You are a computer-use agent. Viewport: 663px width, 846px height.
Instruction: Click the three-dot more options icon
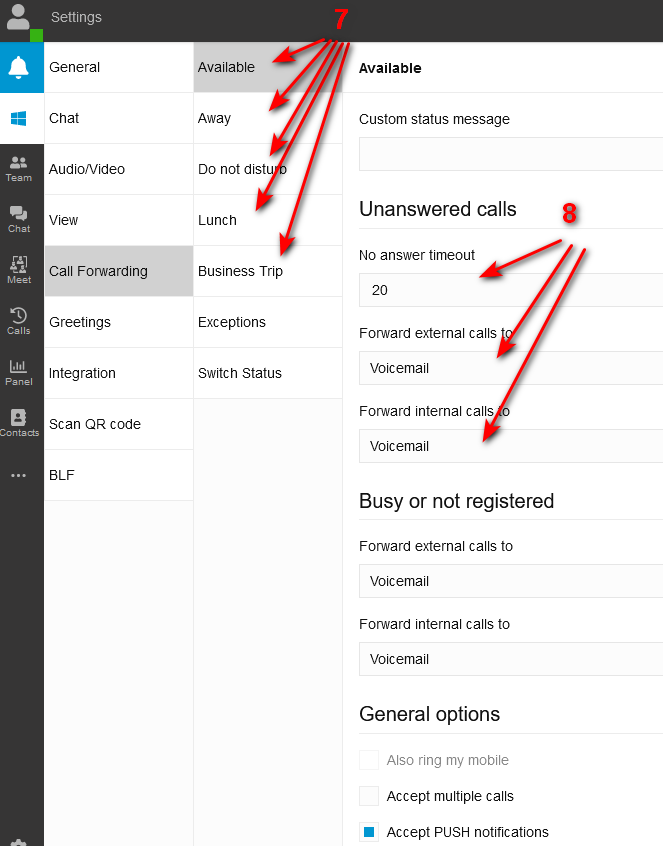(19, 475)
